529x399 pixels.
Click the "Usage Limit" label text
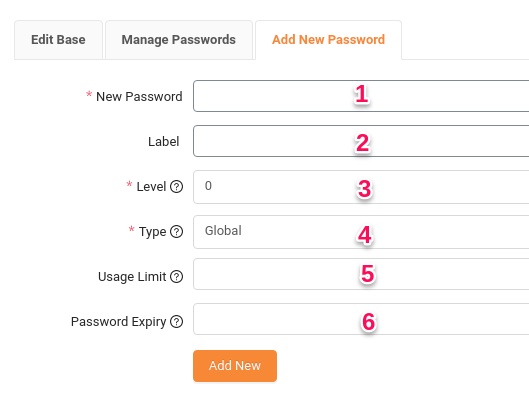click(x=132, y=277)
